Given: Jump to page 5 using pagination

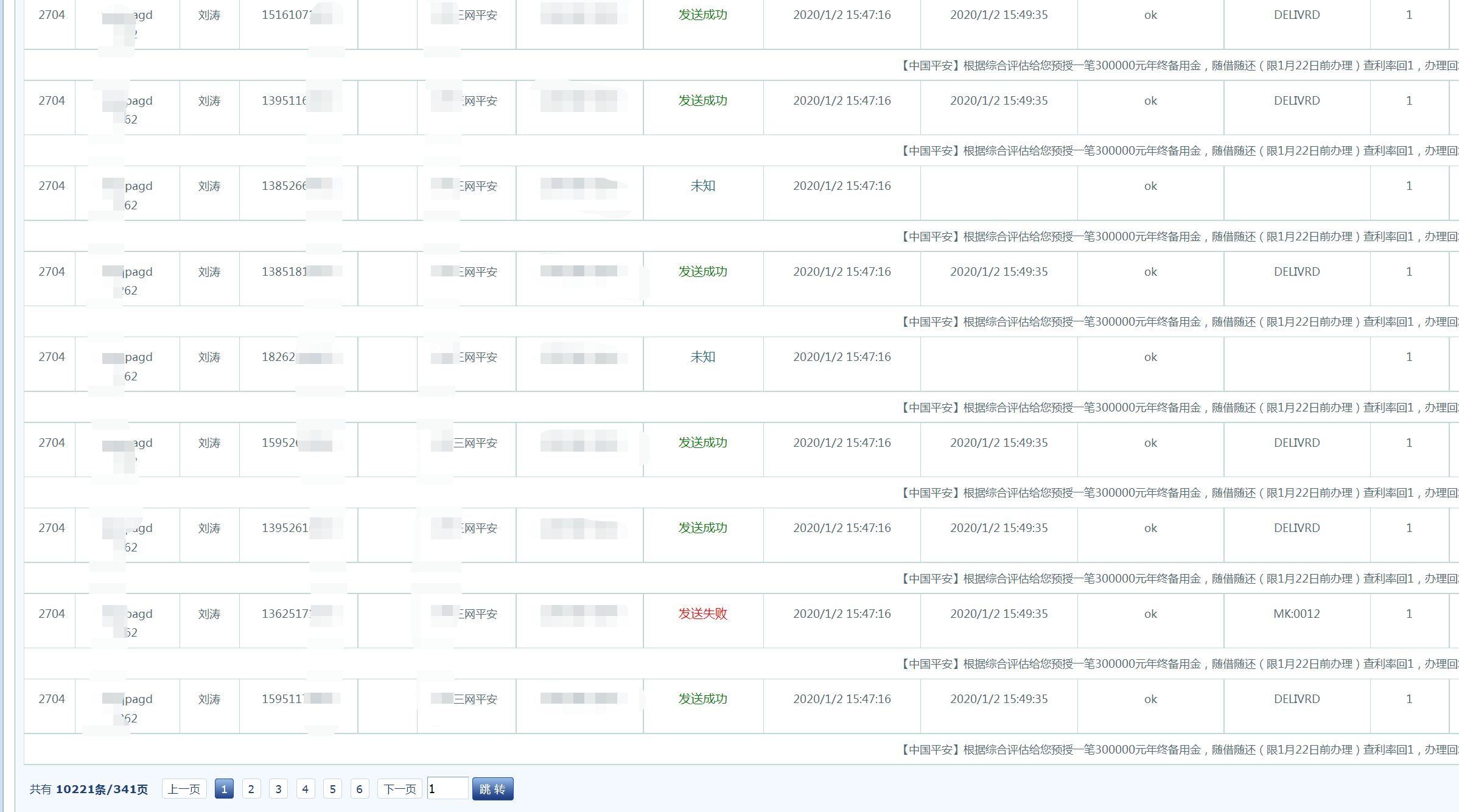Looking at the screenshot, I should (332, 788).
